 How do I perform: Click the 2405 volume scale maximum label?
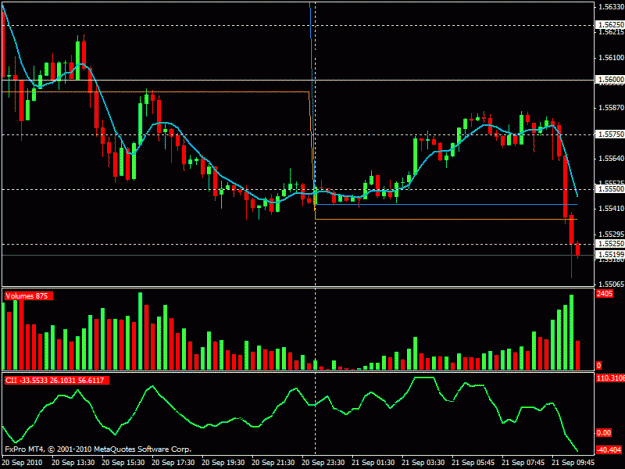[x=604, y=294]
